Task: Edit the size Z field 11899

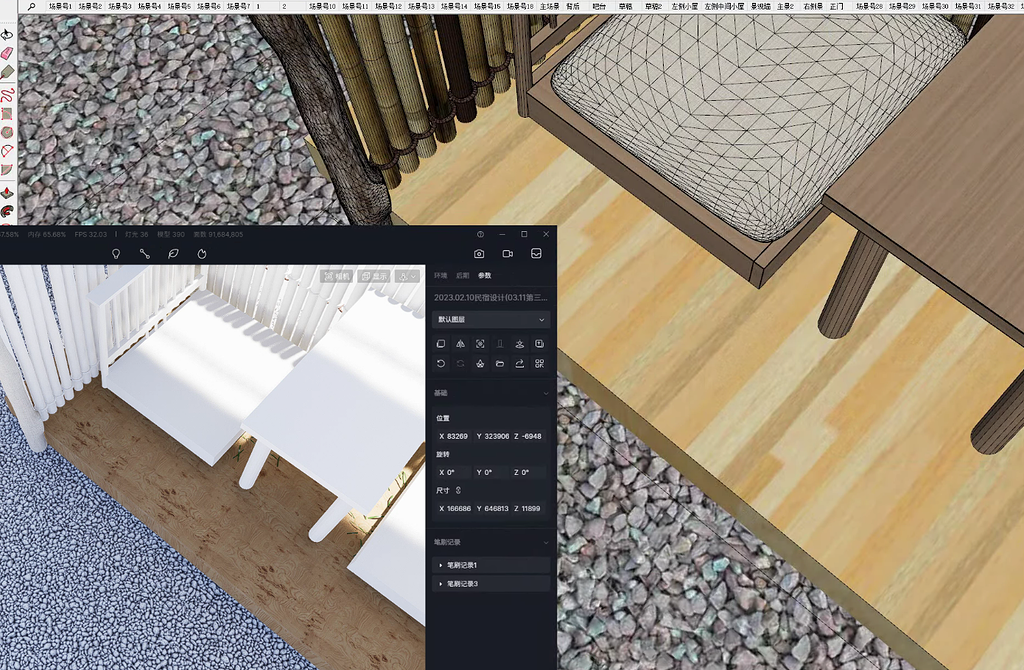Action: (528, 508)
